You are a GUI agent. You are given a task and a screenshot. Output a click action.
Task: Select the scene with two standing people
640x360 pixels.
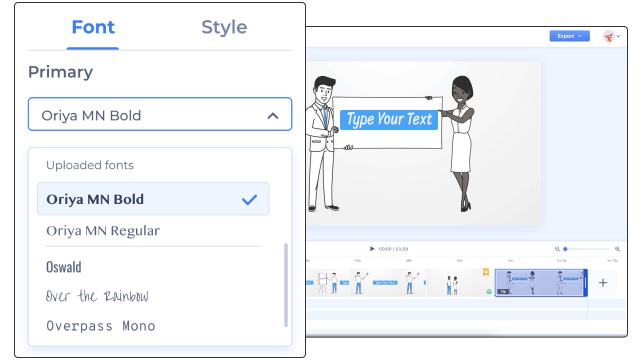[459, 282]
